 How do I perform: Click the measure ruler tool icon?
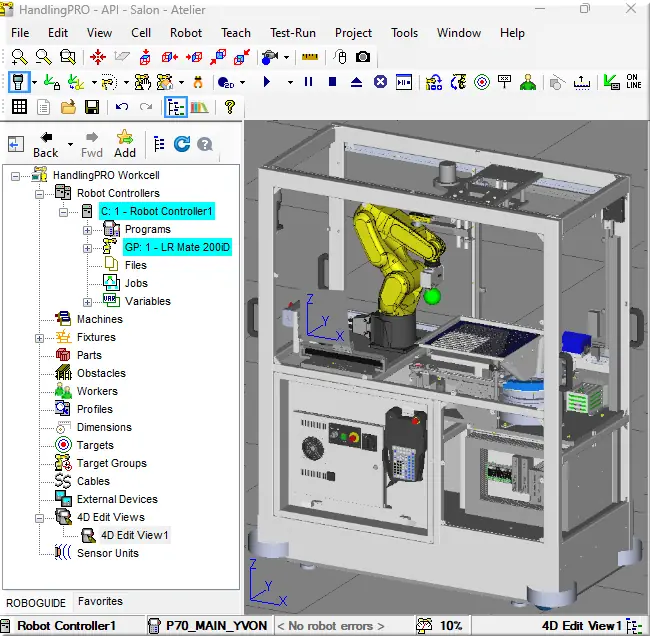[310, 57]
